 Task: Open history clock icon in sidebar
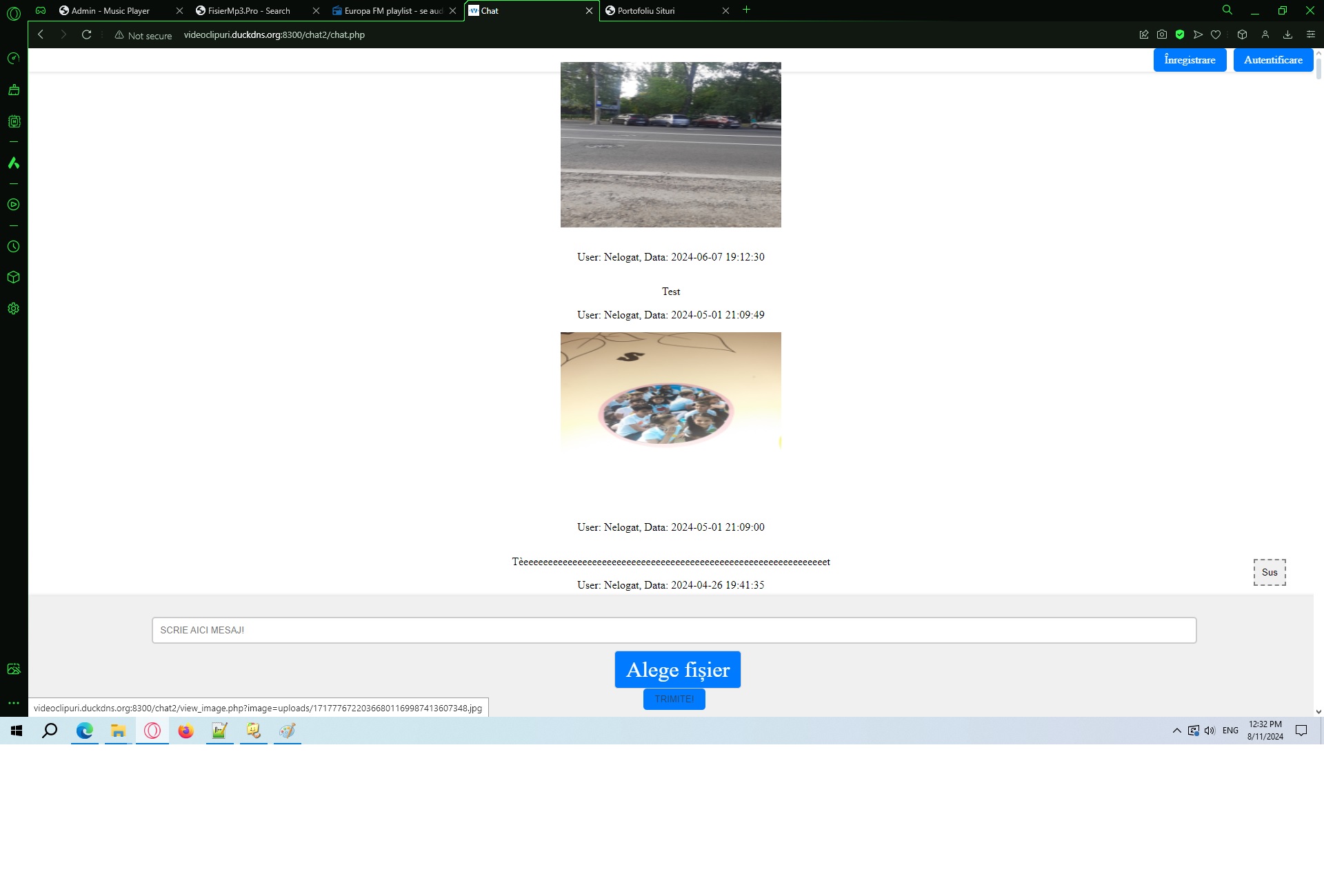[x=14, y=246]
